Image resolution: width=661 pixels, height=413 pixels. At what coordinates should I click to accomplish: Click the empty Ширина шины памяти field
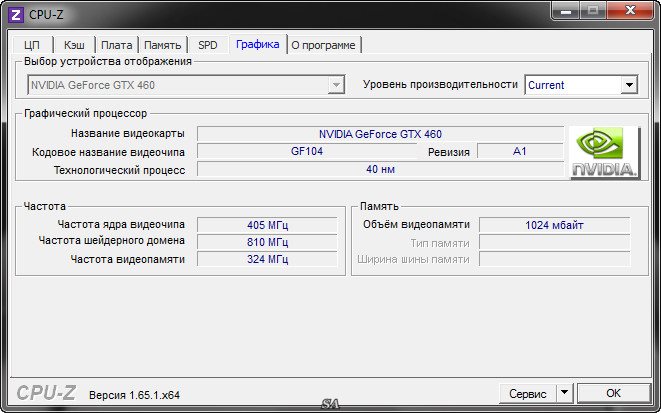point(554,259)
